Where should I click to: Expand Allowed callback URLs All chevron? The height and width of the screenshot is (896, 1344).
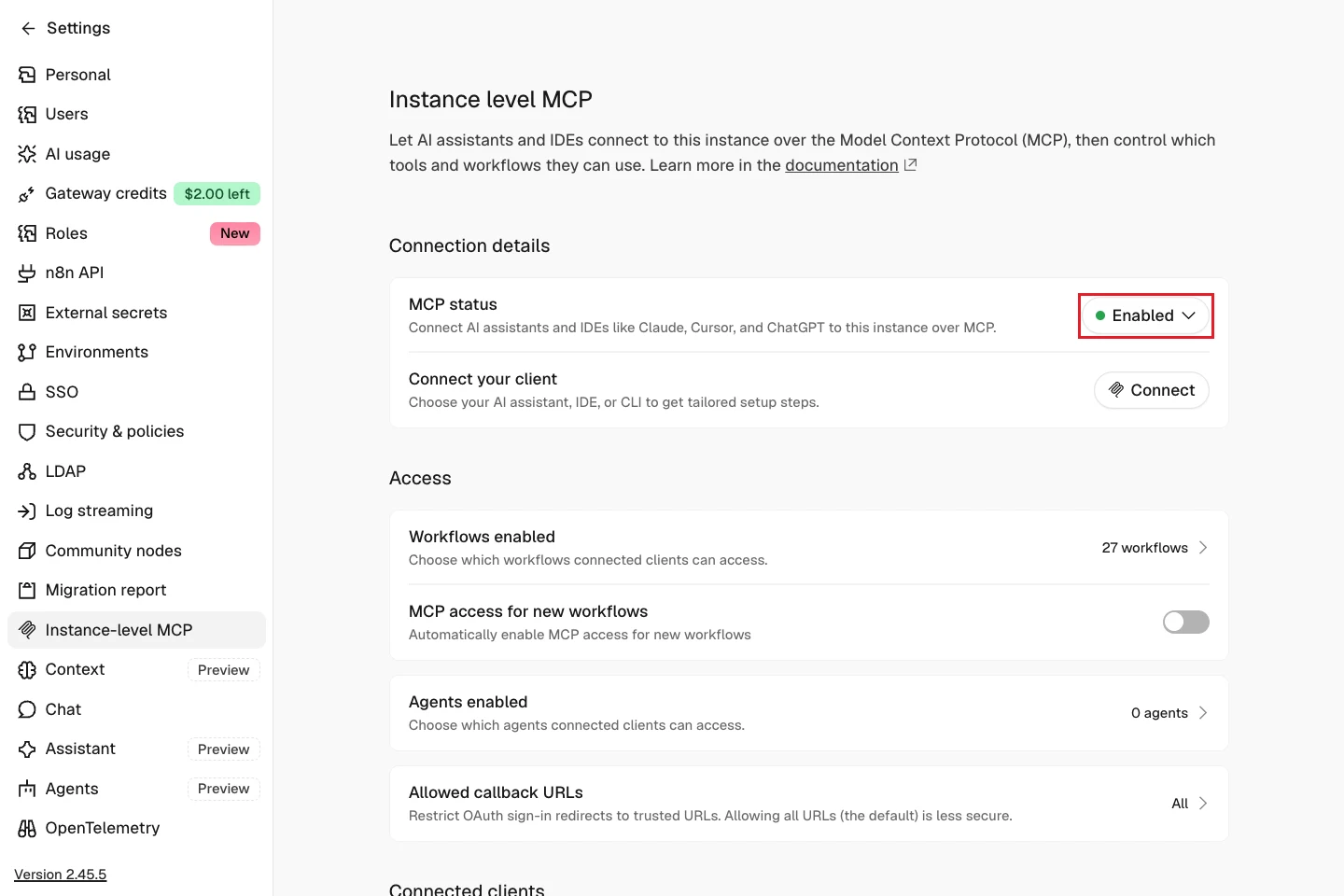1203,804
